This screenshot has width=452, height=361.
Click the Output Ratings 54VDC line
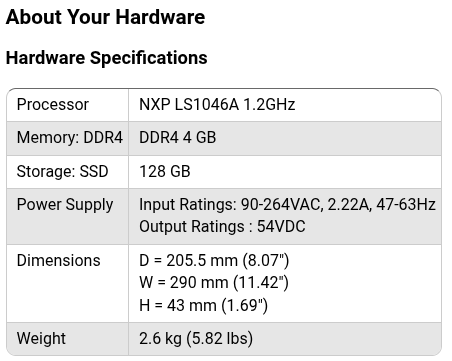pyautogui.click(x=222, y=227)
